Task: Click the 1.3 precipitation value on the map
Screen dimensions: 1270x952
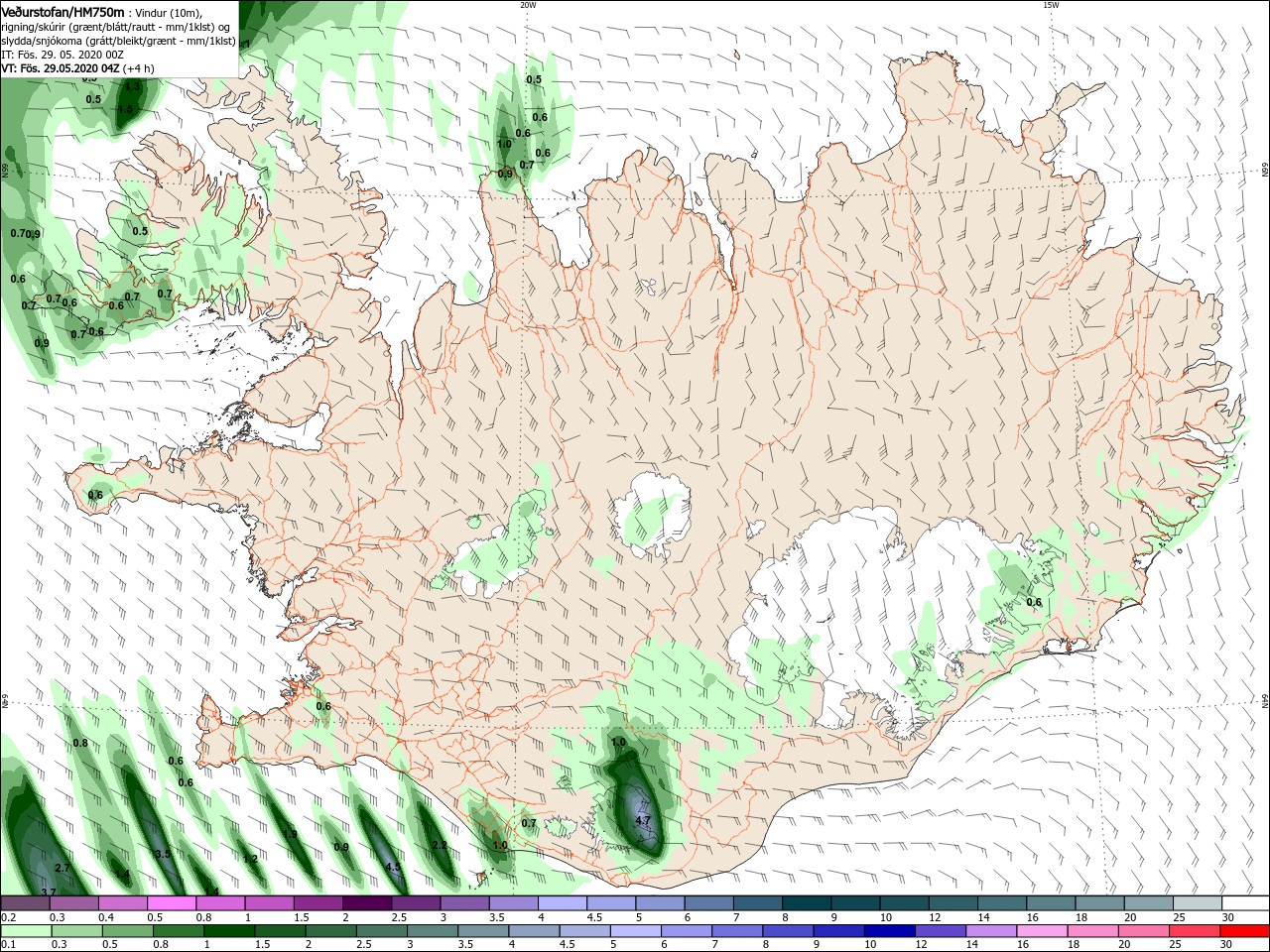Action: click(132, 87)
